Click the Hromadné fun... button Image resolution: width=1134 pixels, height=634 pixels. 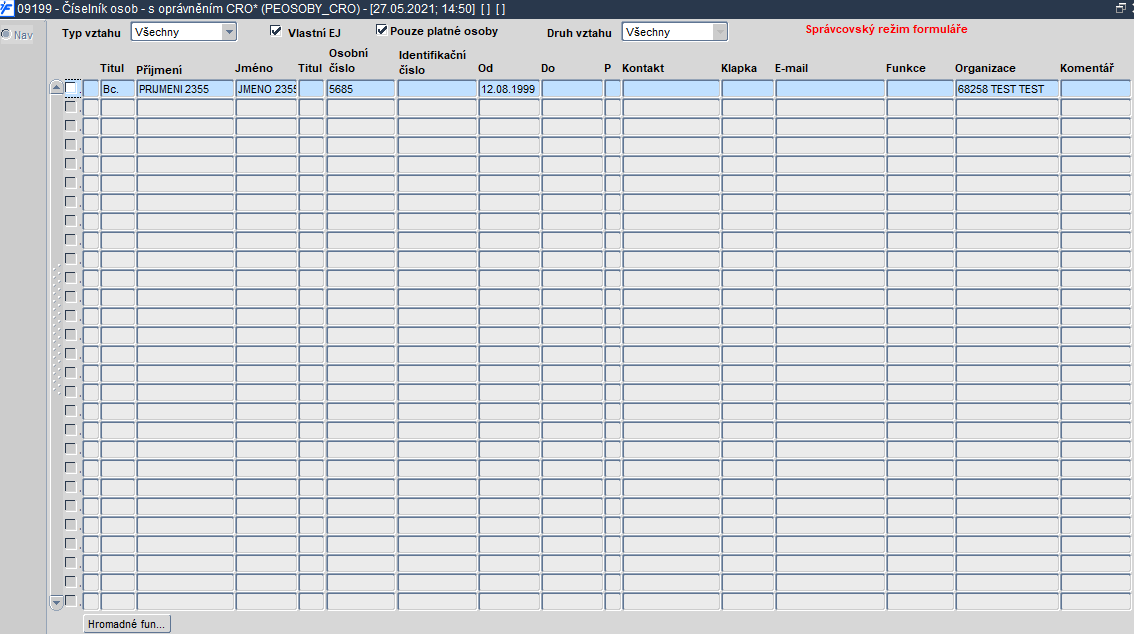(x=127, y=624)
